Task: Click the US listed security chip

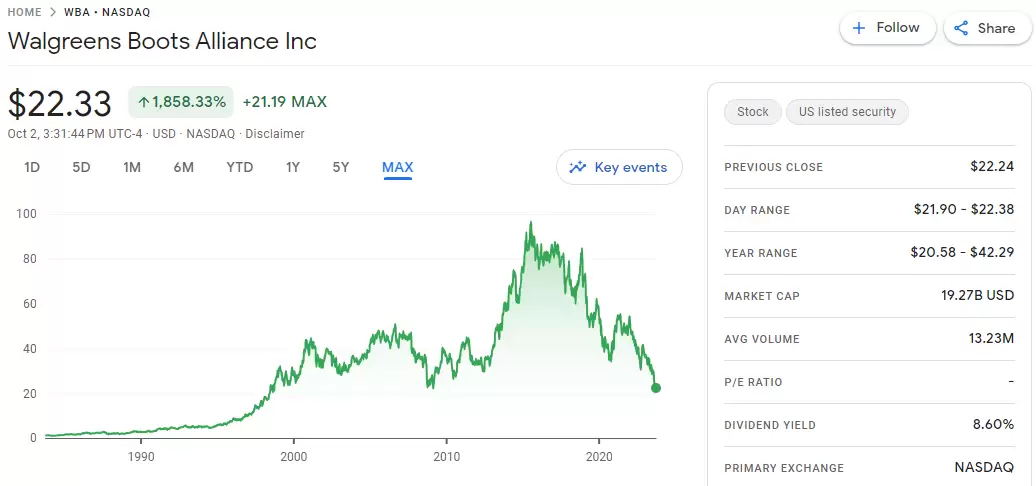Action: click(847, 112)
